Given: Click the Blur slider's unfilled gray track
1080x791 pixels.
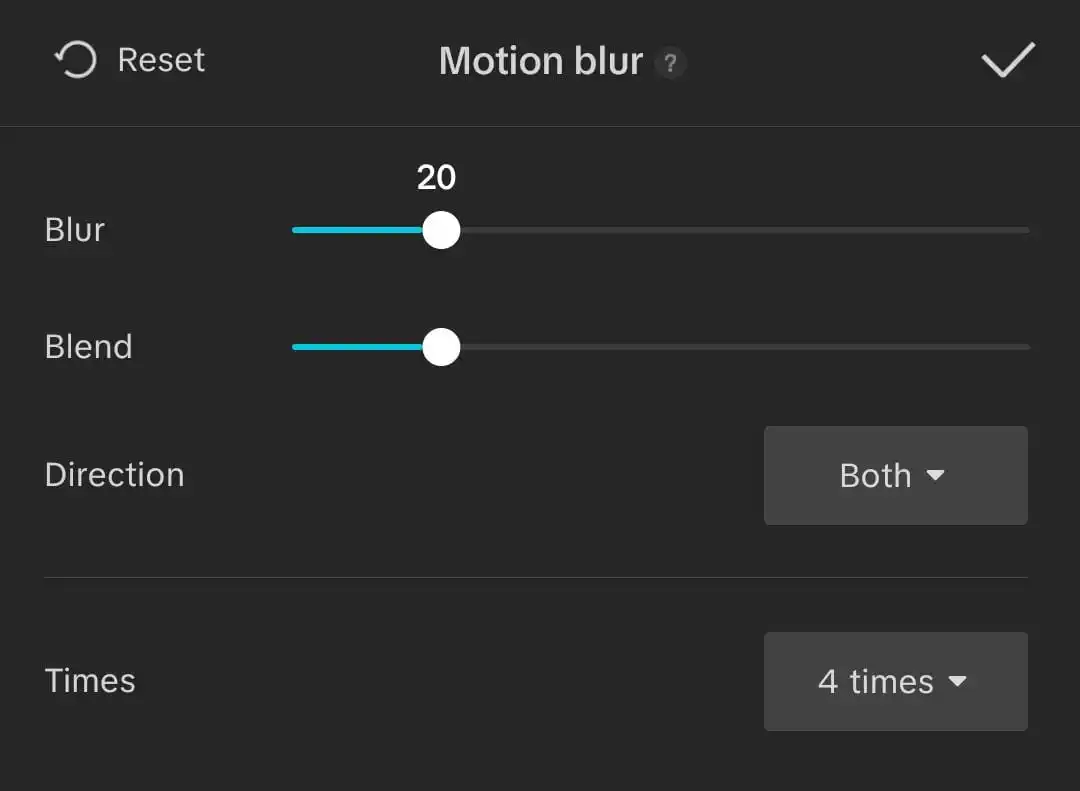Looking at the screenshot, I should (x=745, y=230).
